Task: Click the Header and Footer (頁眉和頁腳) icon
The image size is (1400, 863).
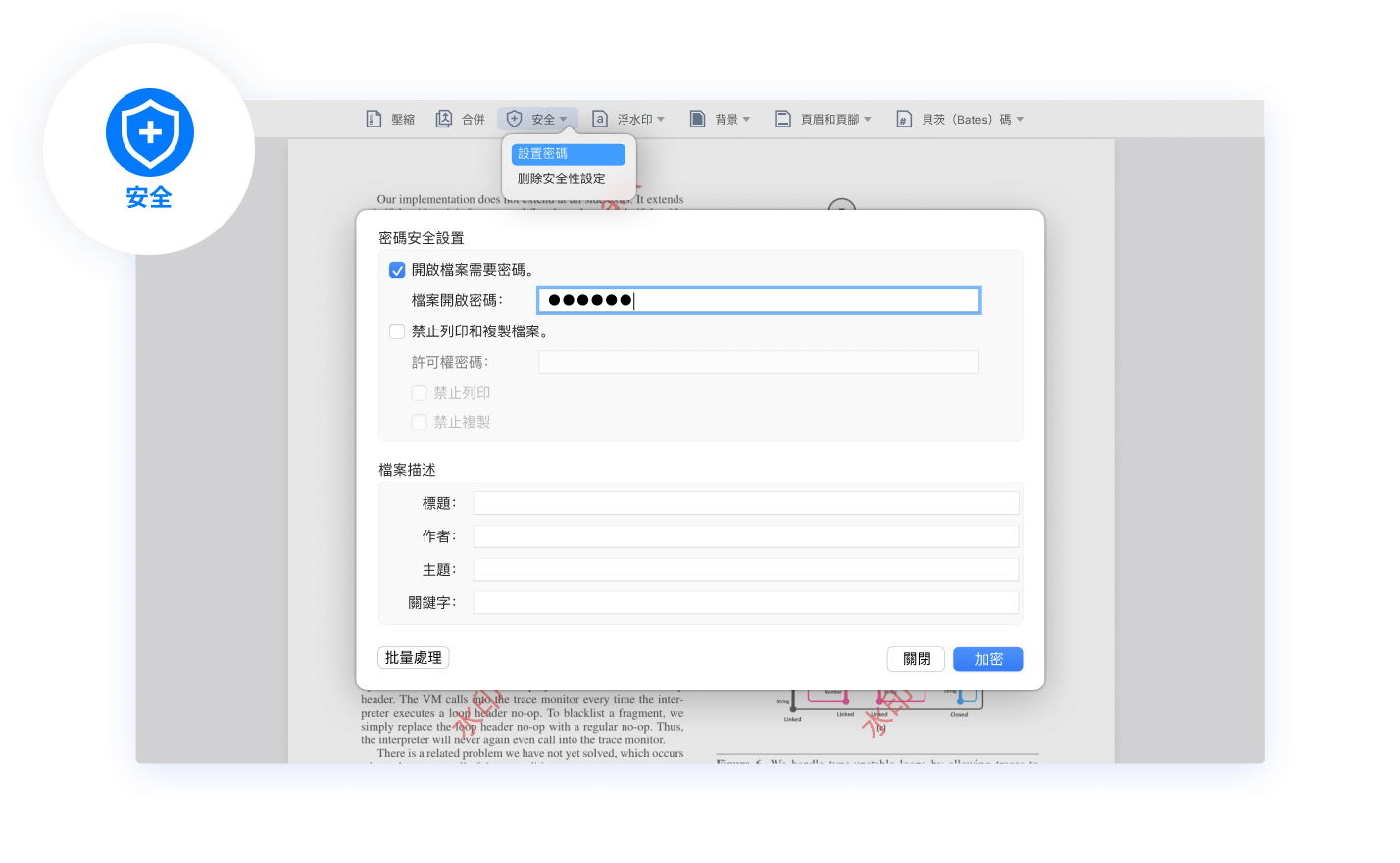Action: [782, 119]
